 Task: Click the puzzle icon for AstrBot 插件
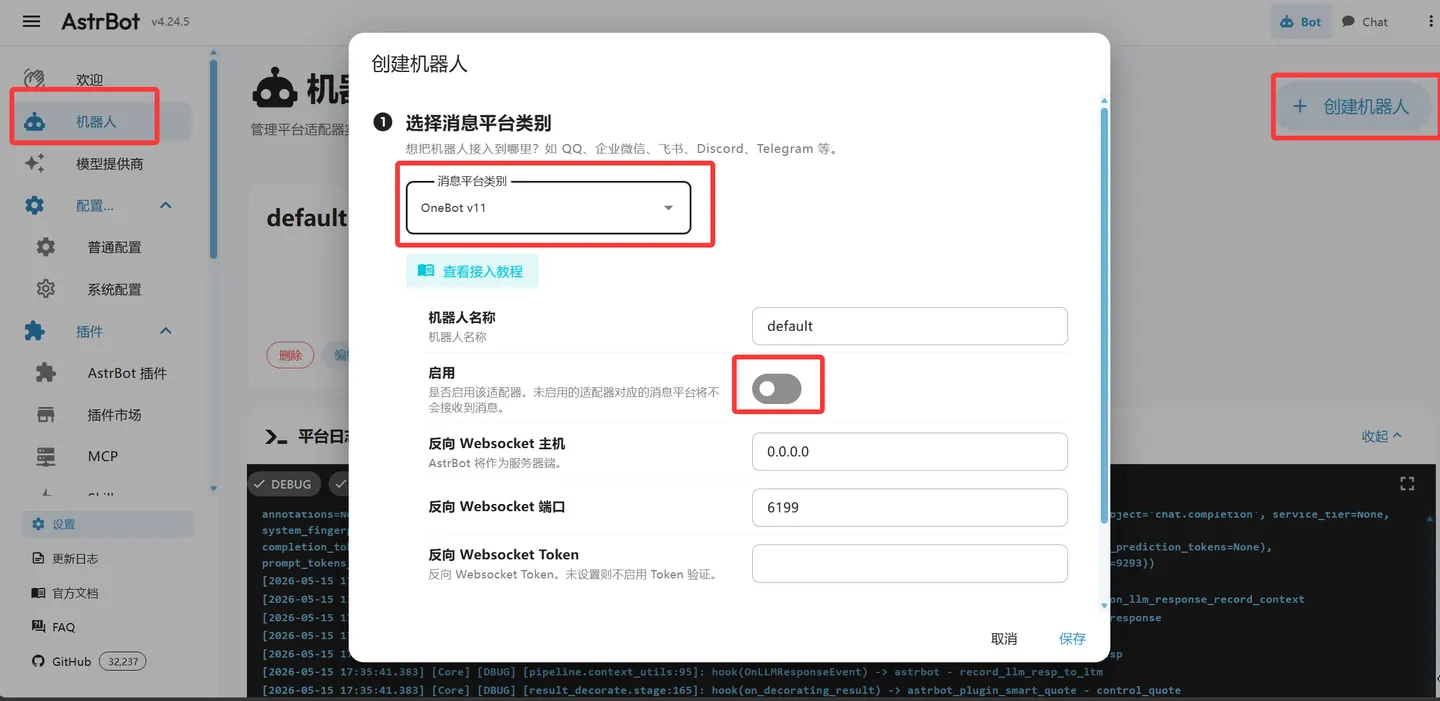click(46, 373)
